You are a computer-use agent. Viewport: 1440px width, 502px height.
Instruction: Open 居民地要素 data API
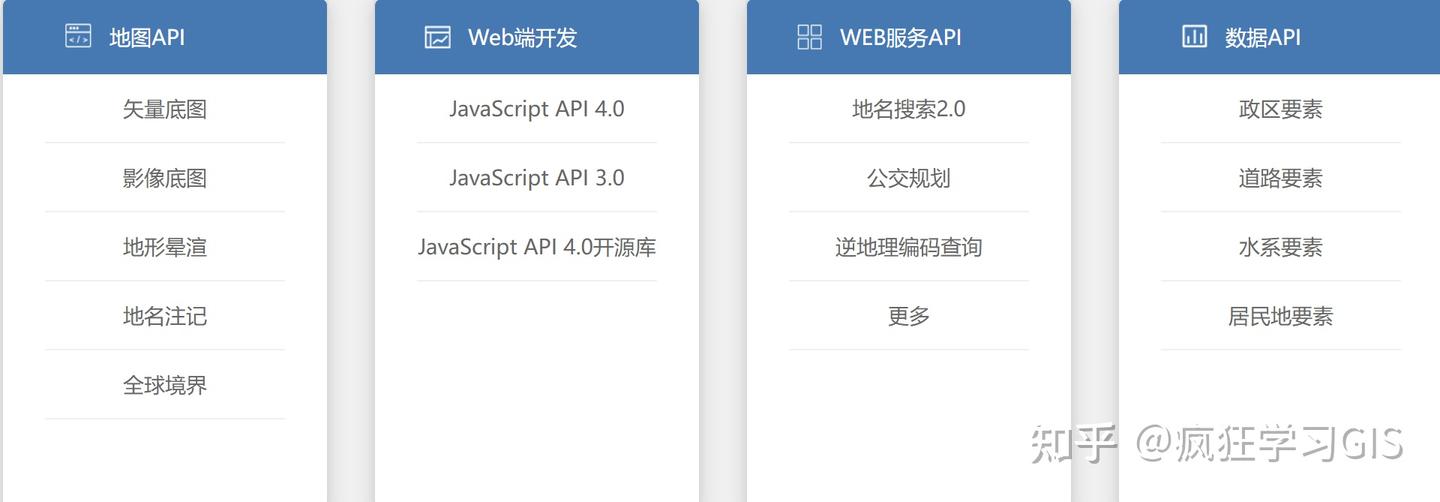(x=1281, y=316)
